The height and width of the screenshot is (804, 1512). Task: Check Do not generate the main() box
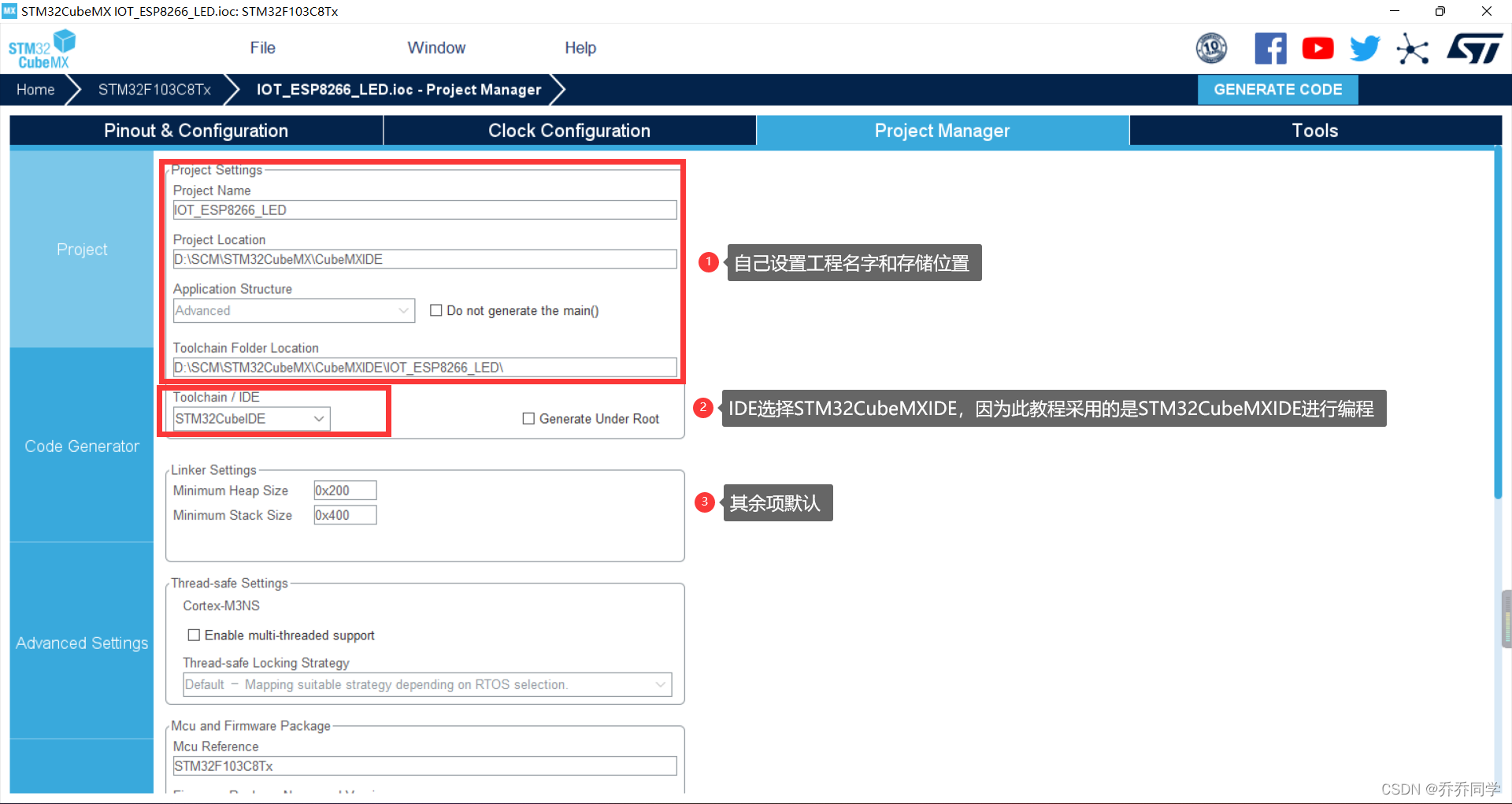point(435,310)
